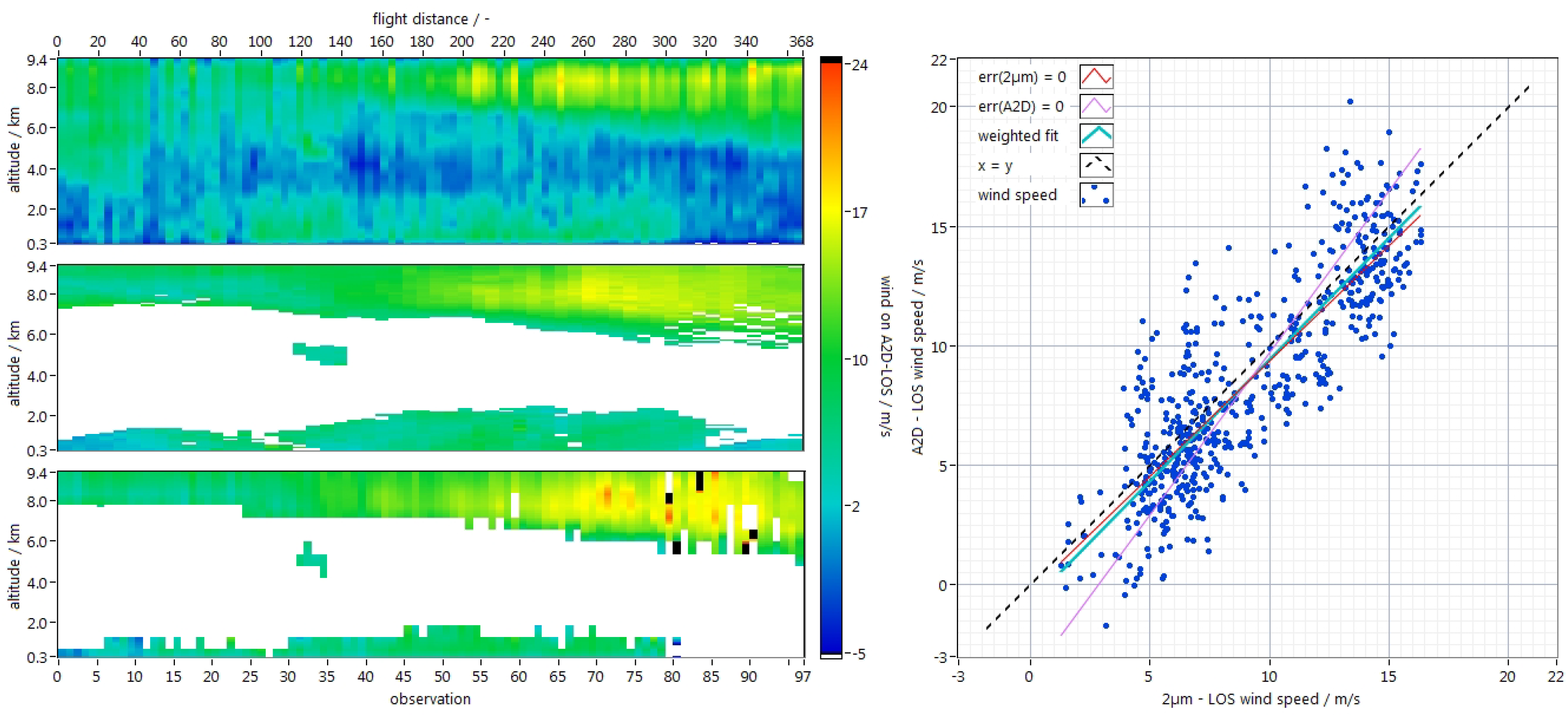Click the observation axis title
This screenshot has width=1568, height=717.
[x=430, y=699]
